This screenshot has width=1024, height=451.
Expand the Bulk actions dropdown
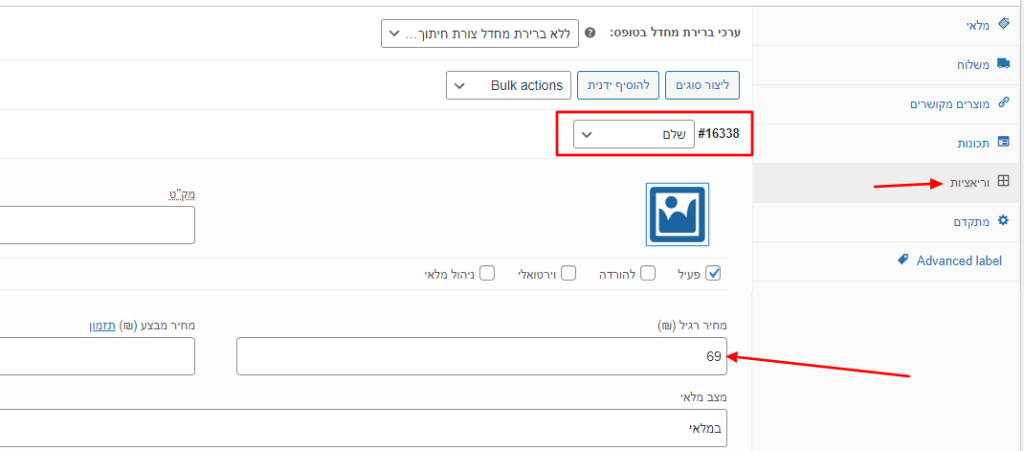click(508, 85)
